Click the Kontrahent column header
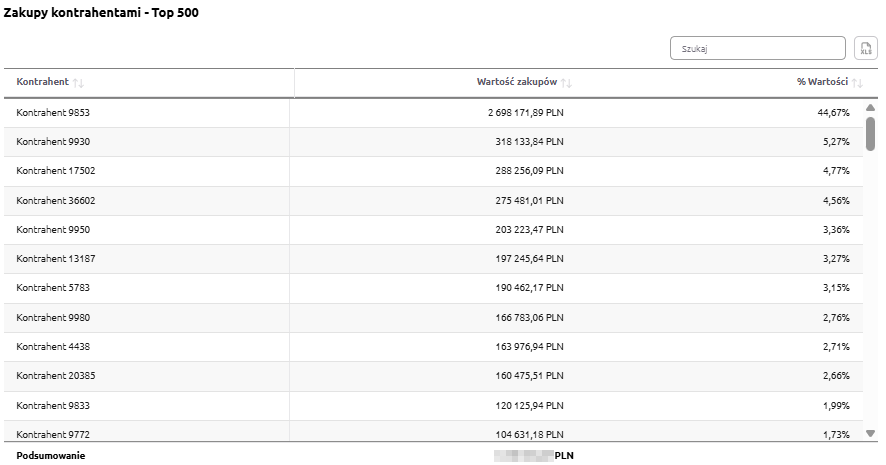 pos(43,82)
